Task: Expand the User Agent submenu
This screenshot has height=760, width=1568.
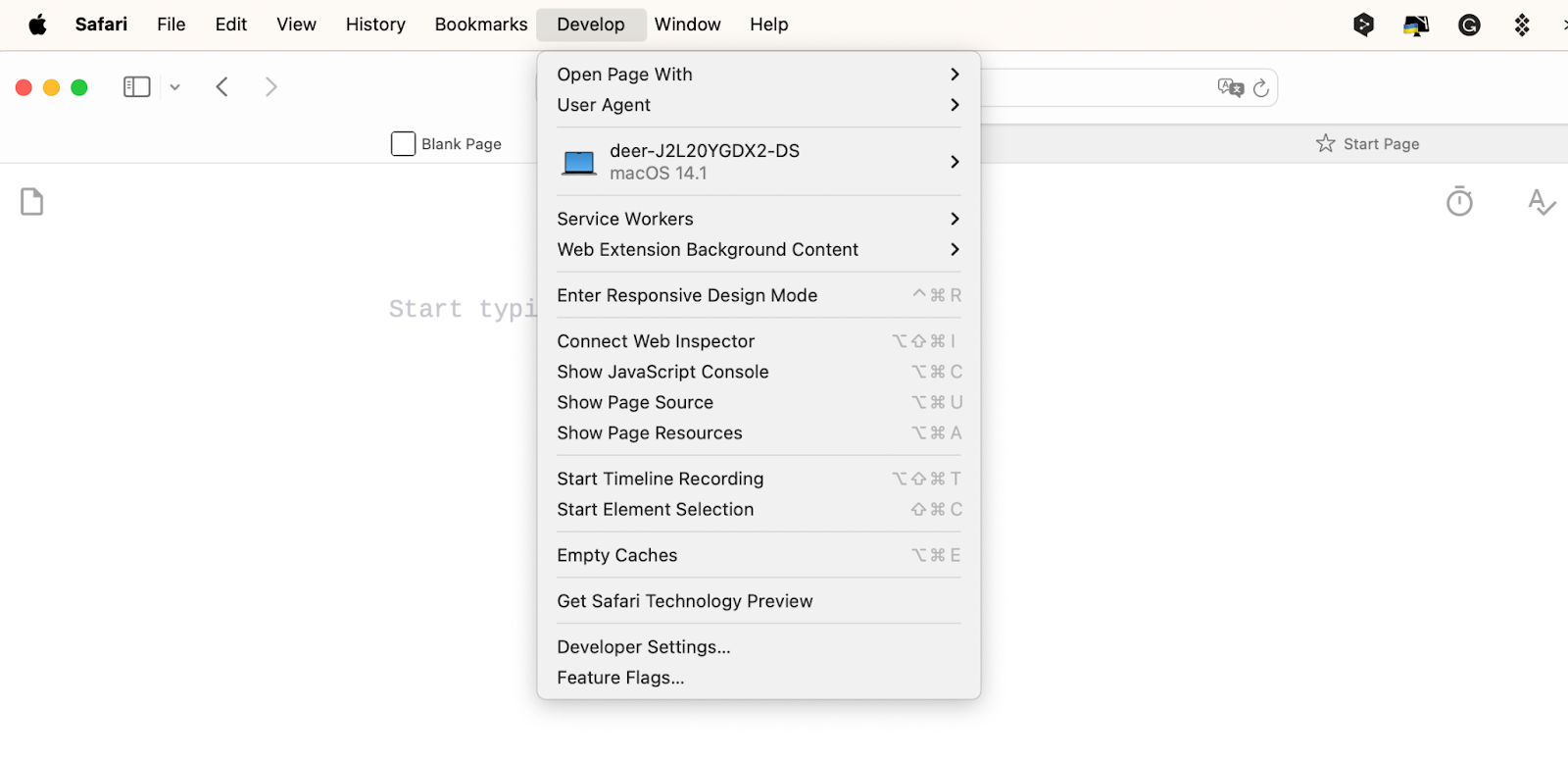Action: [759, 105]
